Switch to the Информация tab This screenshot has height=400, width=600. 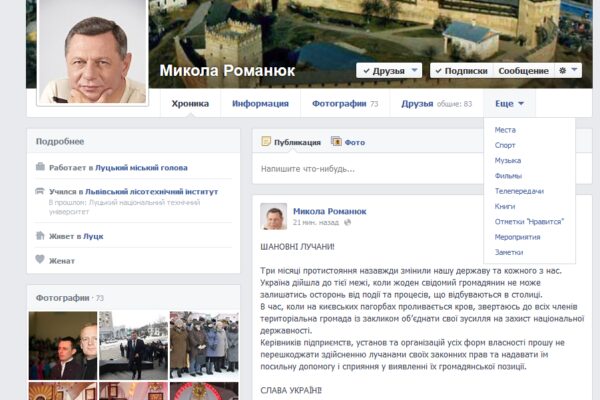[260, 103]
